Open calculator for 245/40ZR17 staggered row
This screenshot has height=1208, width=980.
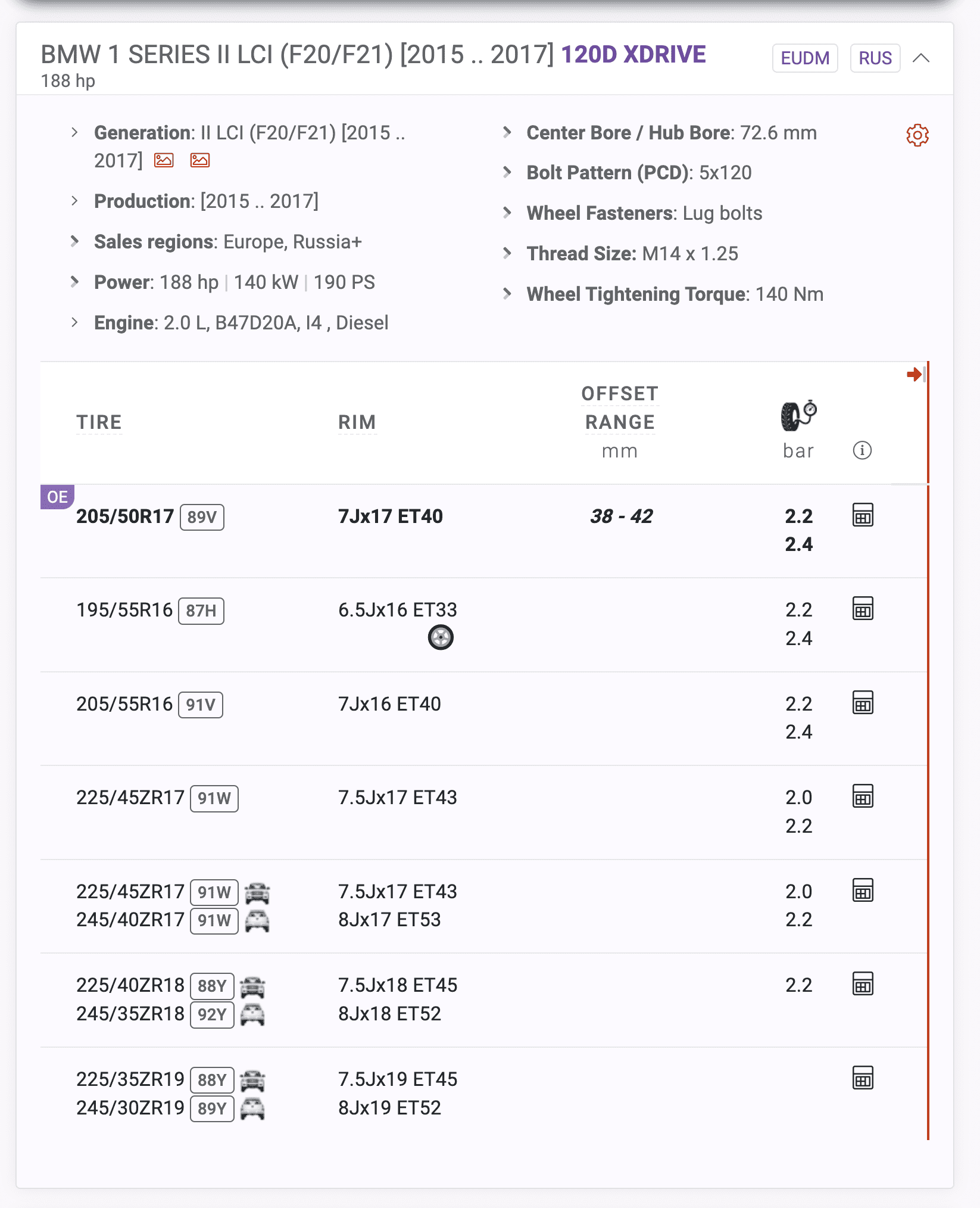[x=863, y=891]
